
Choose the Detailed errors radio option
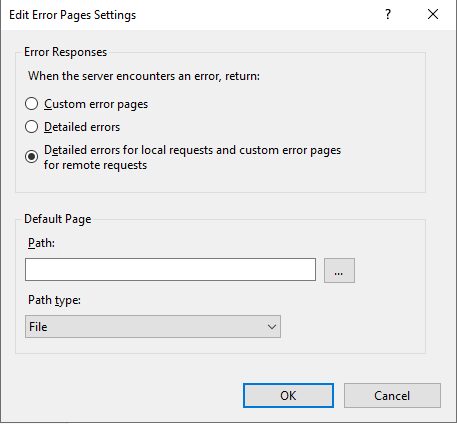click(x=31, y=127)
